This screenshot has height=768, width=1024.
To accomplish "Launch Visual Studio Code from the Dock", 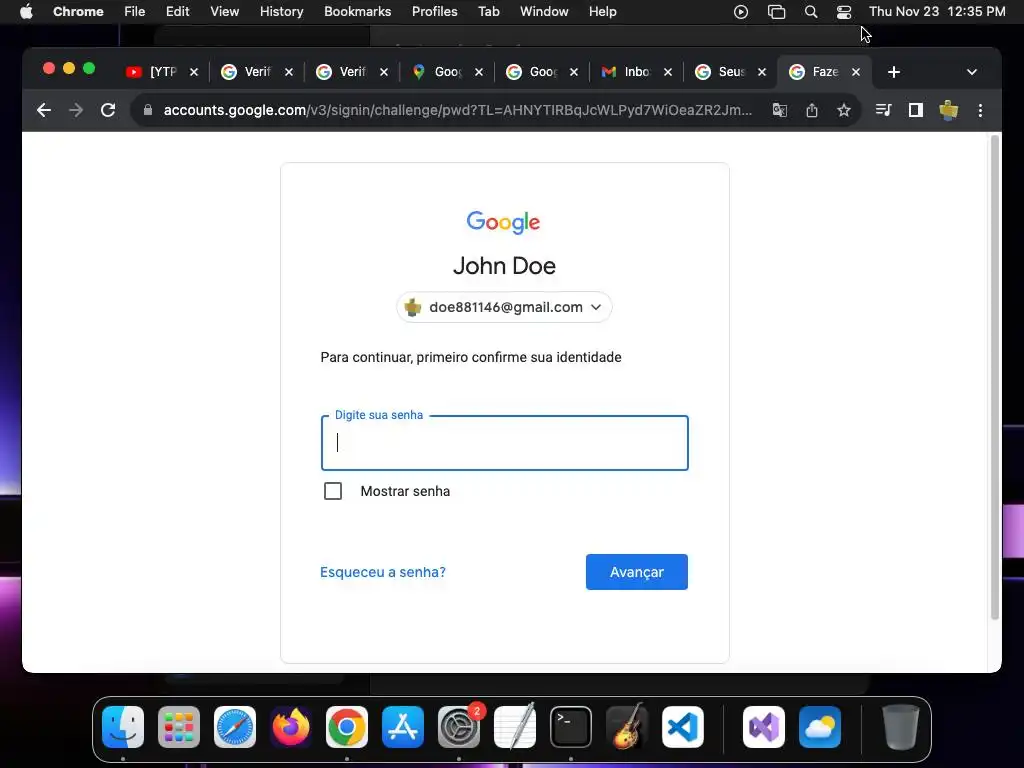I will 682,727.
